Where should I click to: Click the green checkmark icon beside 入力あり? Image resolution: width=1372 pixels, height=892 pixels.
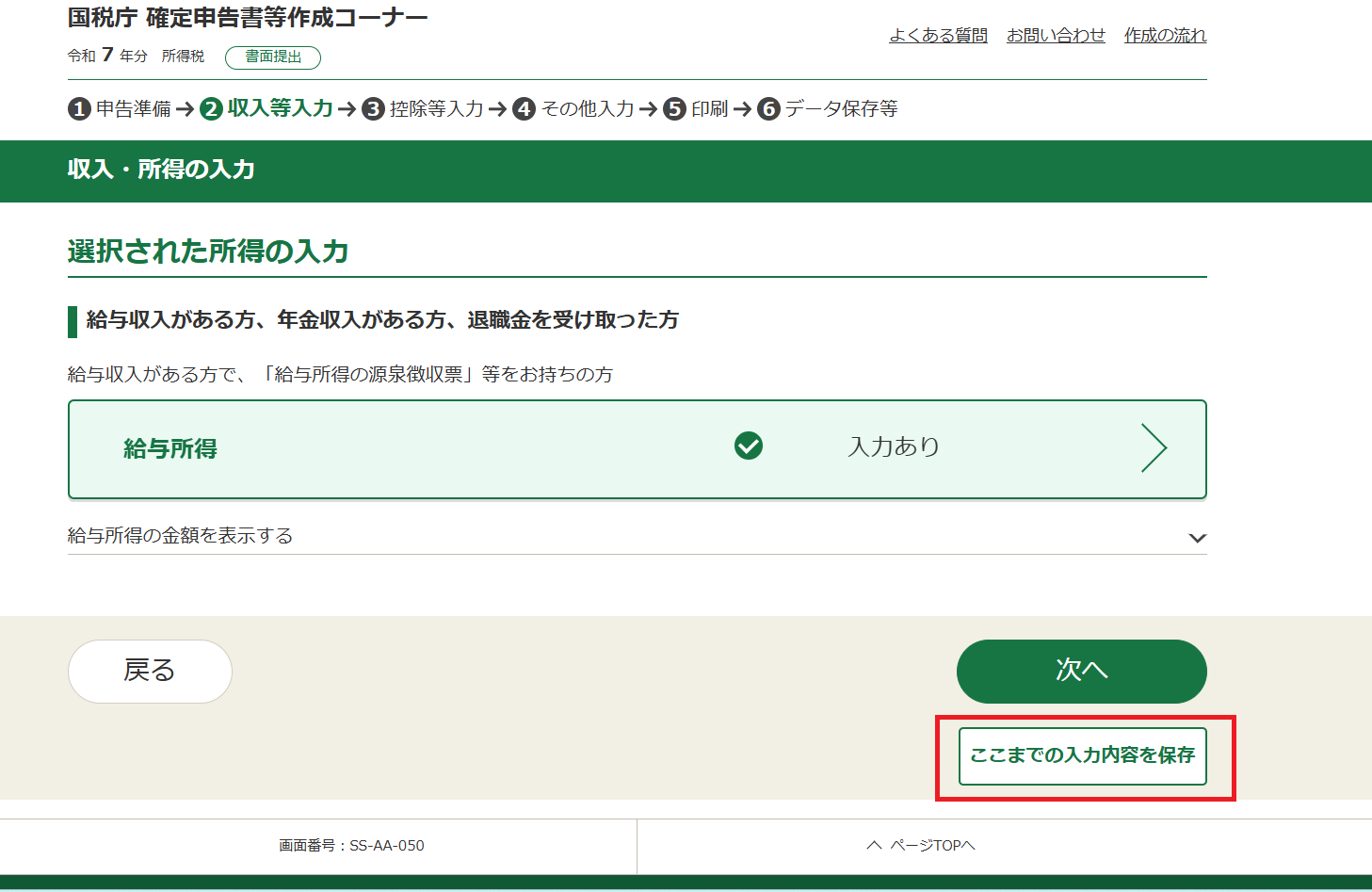tap(749, 446)
